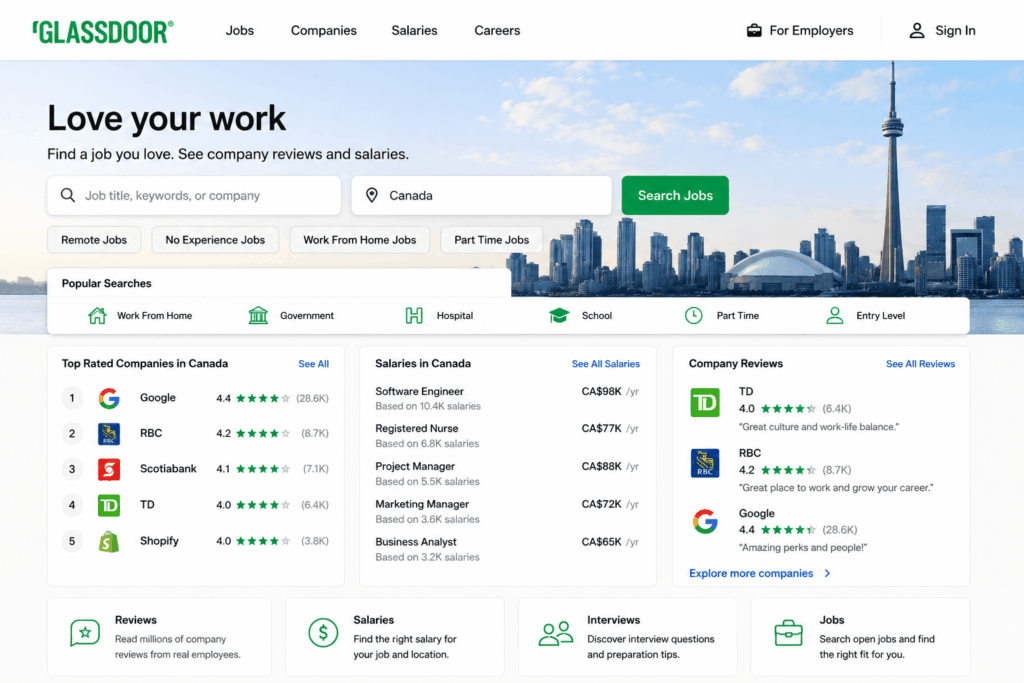Screen dimensions: 1024x683
Task: Click the Jobs briefcase icon at the bottom
Action: [x=788, y=633]
